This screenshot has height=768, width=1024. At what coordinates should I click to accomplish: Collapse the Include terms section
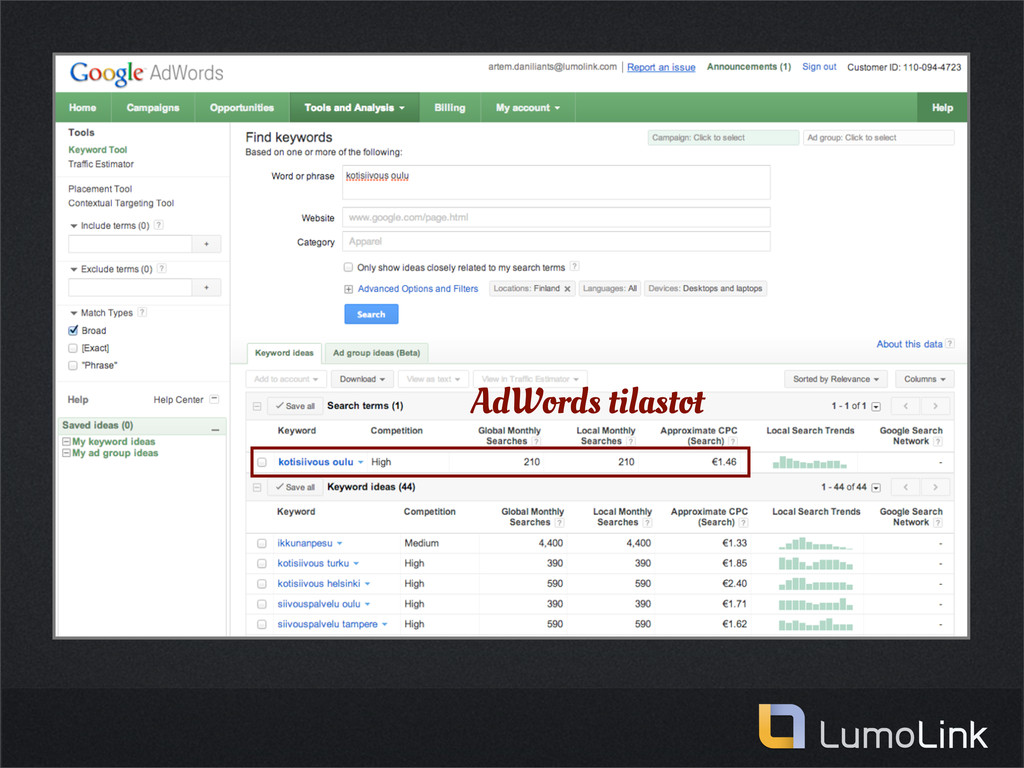(74, 226)
